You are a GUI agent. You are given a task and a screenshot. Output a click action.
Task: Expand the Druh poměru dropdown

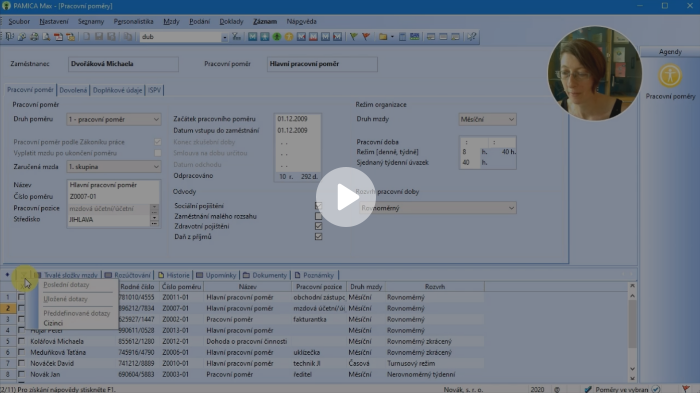click(x=156, y=119)
